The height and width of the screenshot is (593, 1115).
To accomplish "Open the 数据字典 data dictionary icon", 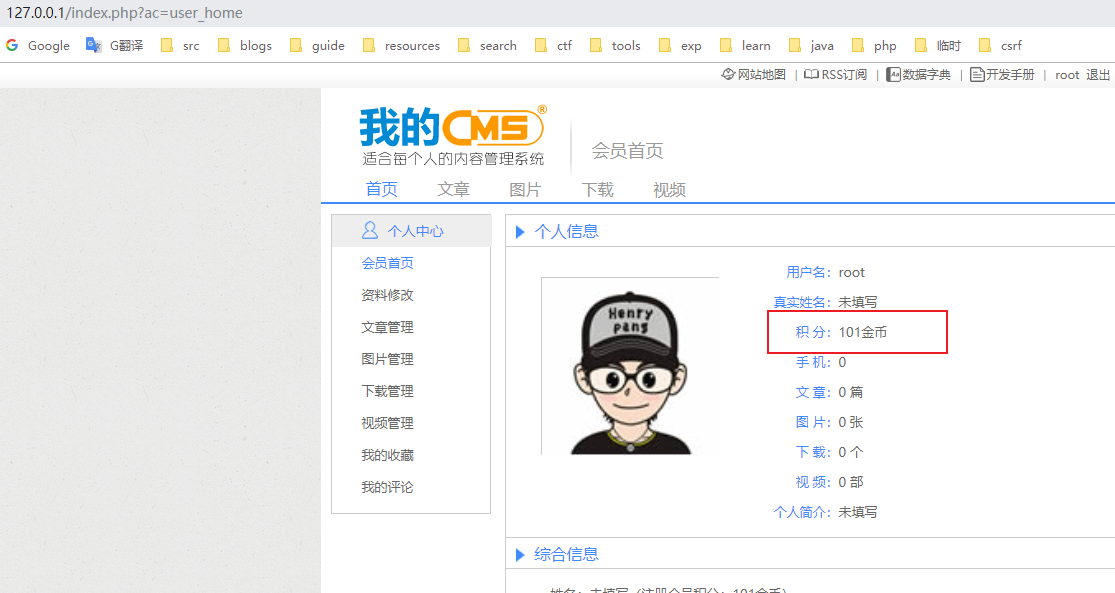I will pyautogui.click(x=893, y=75).
